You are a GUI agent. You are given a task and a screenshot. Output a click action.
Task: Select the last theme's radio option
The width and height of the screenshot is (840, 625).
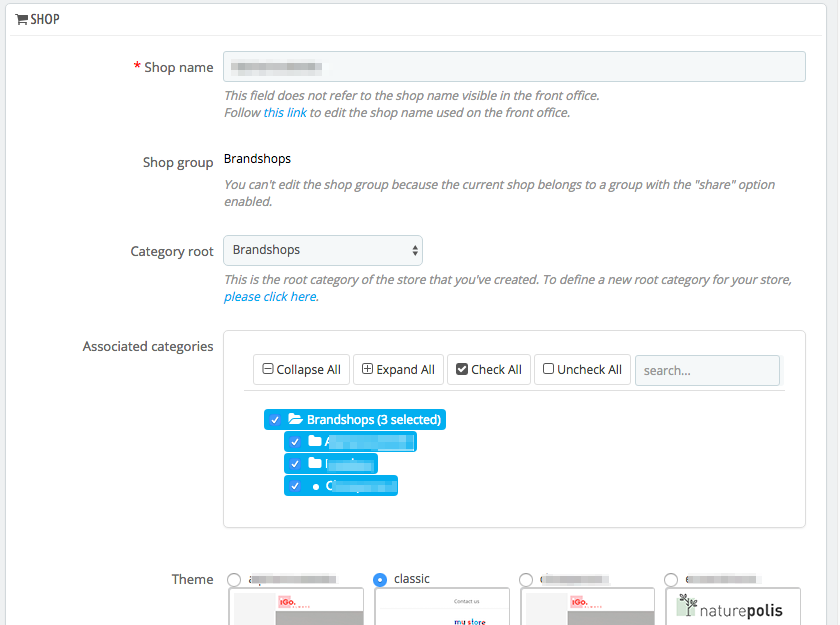(671, 579)
